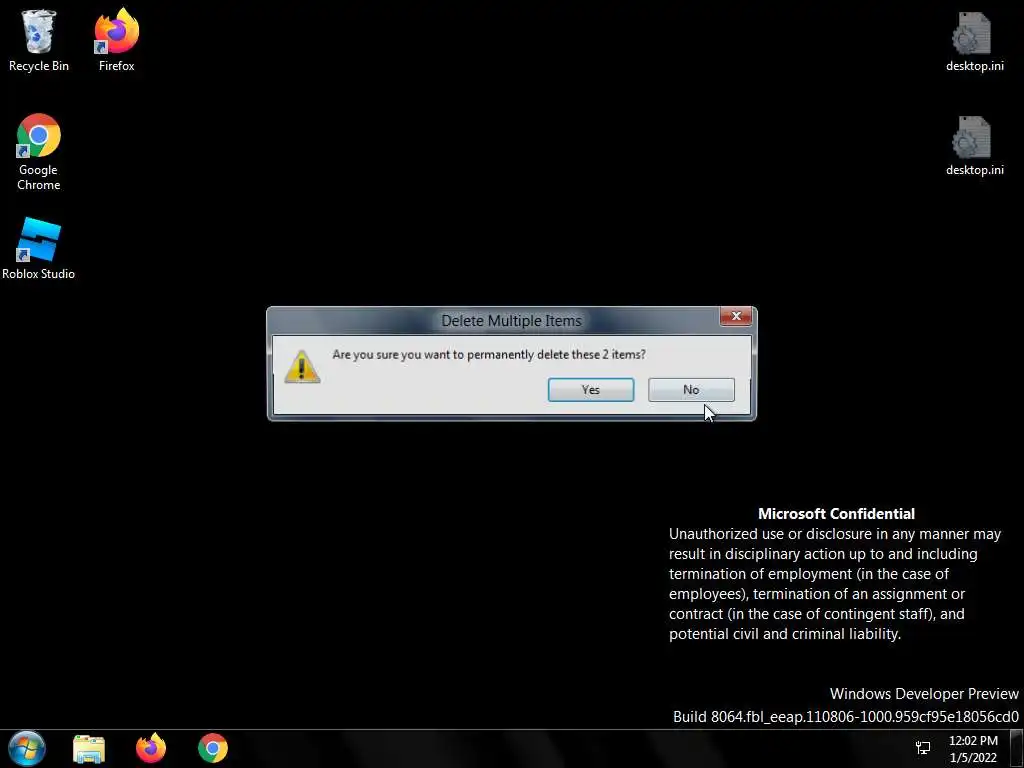Select the Recycle Bin desktop icon
Viewport: 1024px width, 768px height.
(39, 40)
